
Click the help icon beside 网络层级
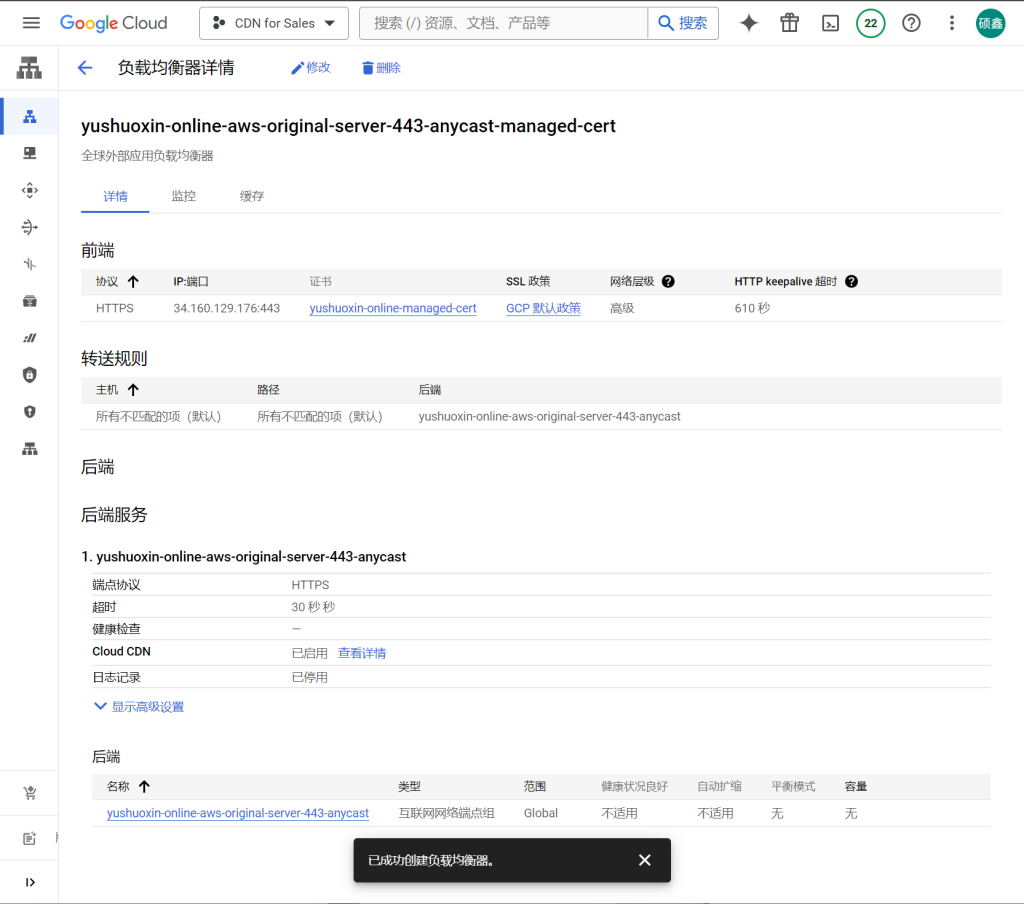[668, 282]
